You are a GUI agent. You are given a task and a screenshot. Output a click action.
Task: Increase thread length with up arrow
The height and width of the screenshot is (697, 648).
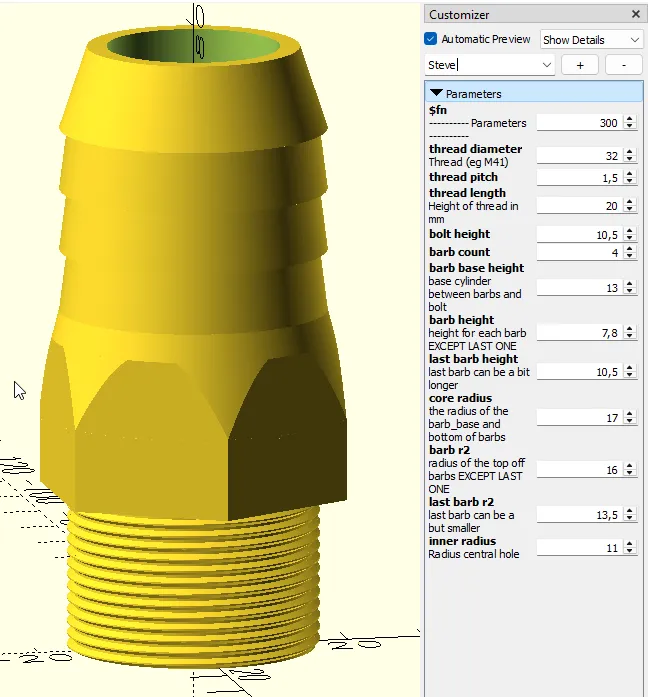[x=629, y=202]
